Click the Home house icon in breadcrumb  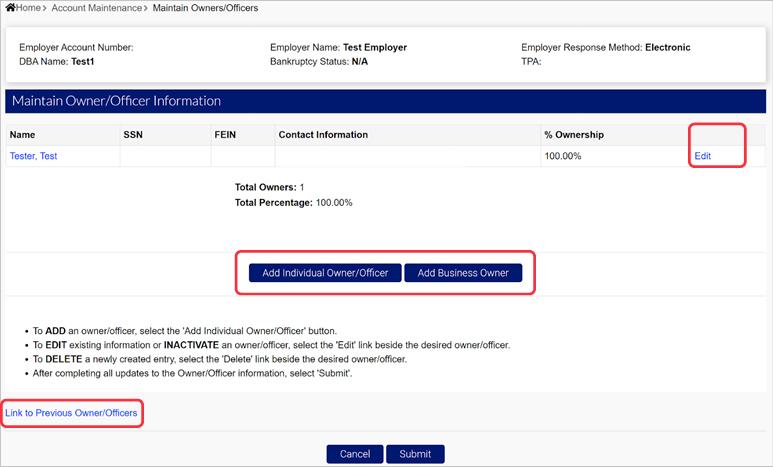[x=10, y=8]
